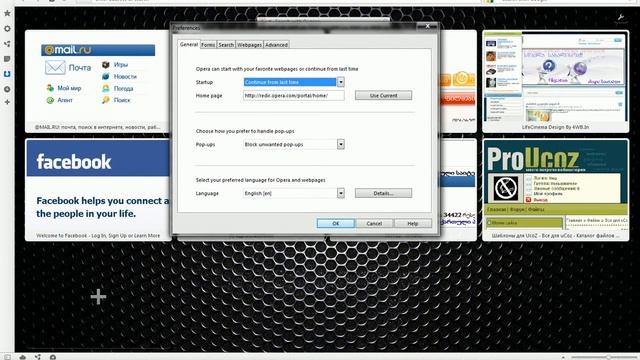Switch to the General tab
The image size is (640, 360).
point(189,44)
